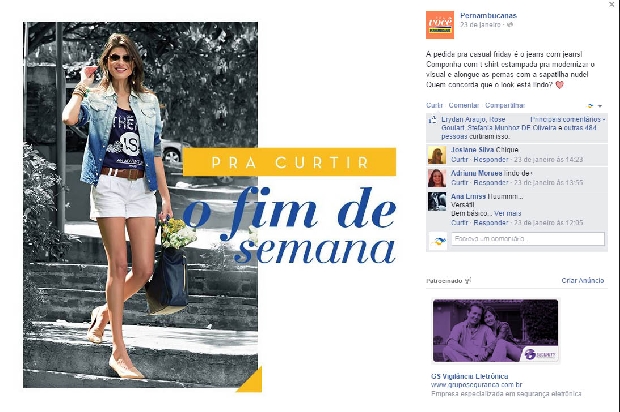This screenshot has width=620, height=412.
Task: Open the Pernambucanas page logo avatar
Action: (x=440, y=25)
